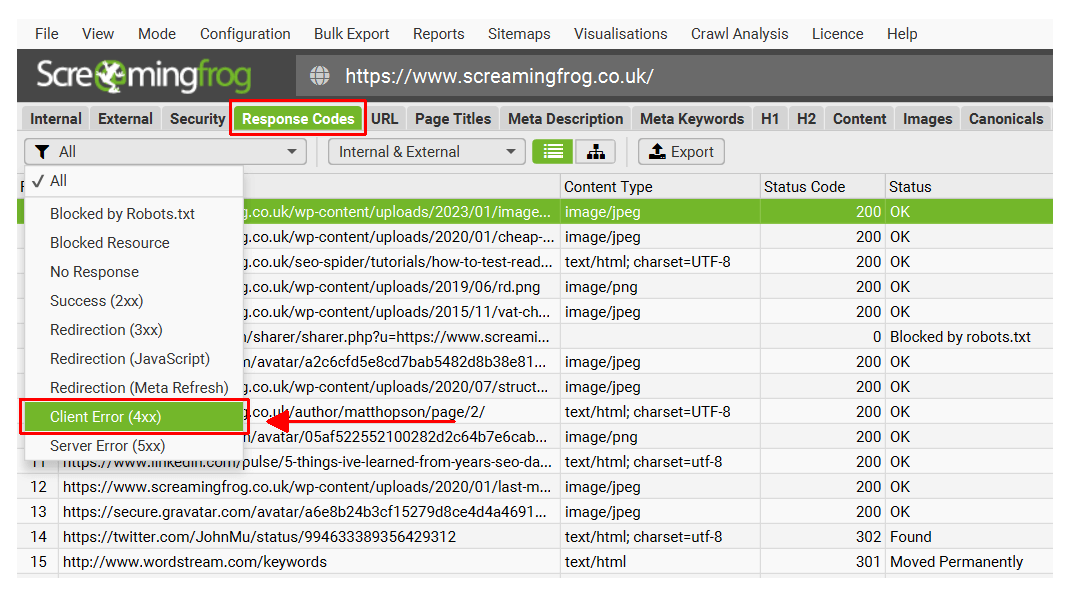Filter by No Response
The width and height of the screenshot is (1071, 594).
coord(134,272)
